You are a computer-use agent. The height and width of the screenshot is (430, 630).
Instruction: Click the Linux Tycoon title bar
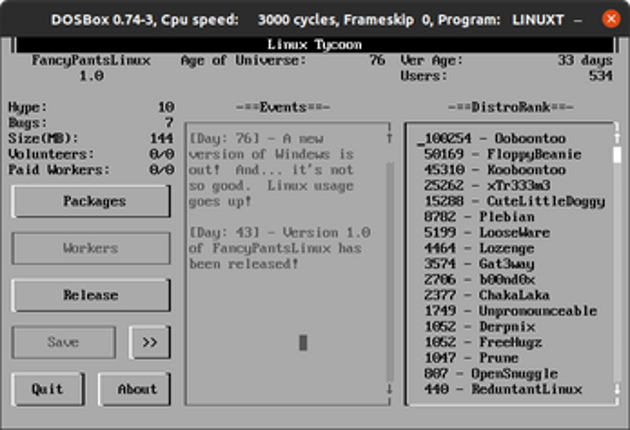pos(315,45)
